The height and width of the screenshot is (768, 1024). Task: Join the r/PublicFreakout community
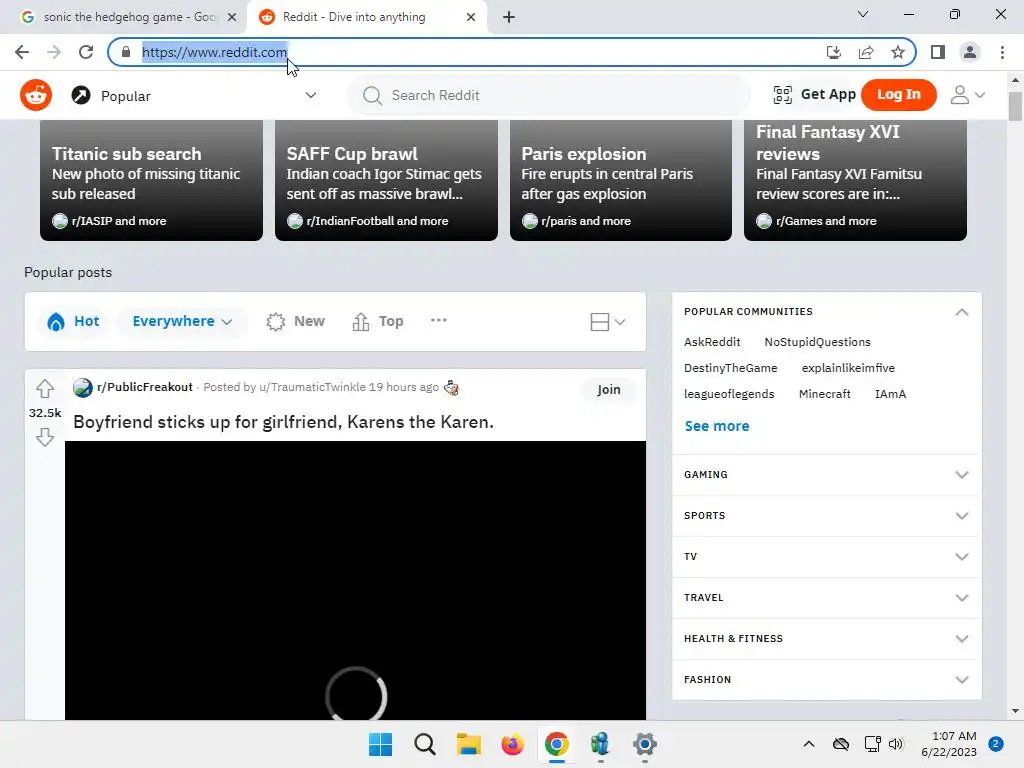[x=609, y=390]
